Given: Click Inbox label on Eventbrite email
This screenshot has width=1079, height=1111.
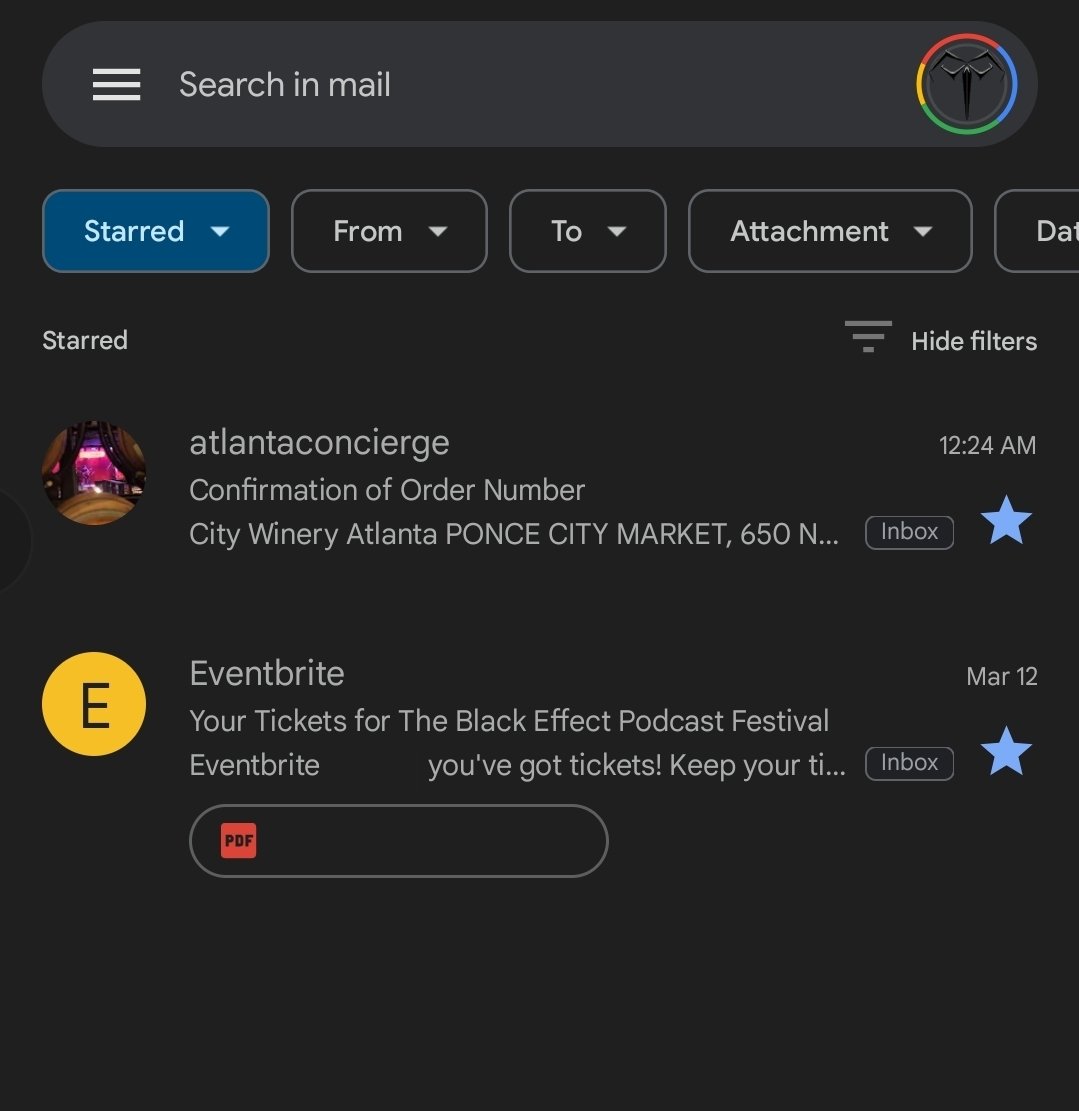Looking at the screenshot, I should 909,763.
